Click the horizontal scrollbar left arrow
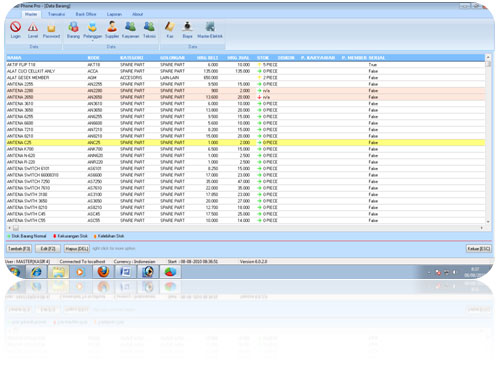499x373 pixels. click(x=9, y=228)
